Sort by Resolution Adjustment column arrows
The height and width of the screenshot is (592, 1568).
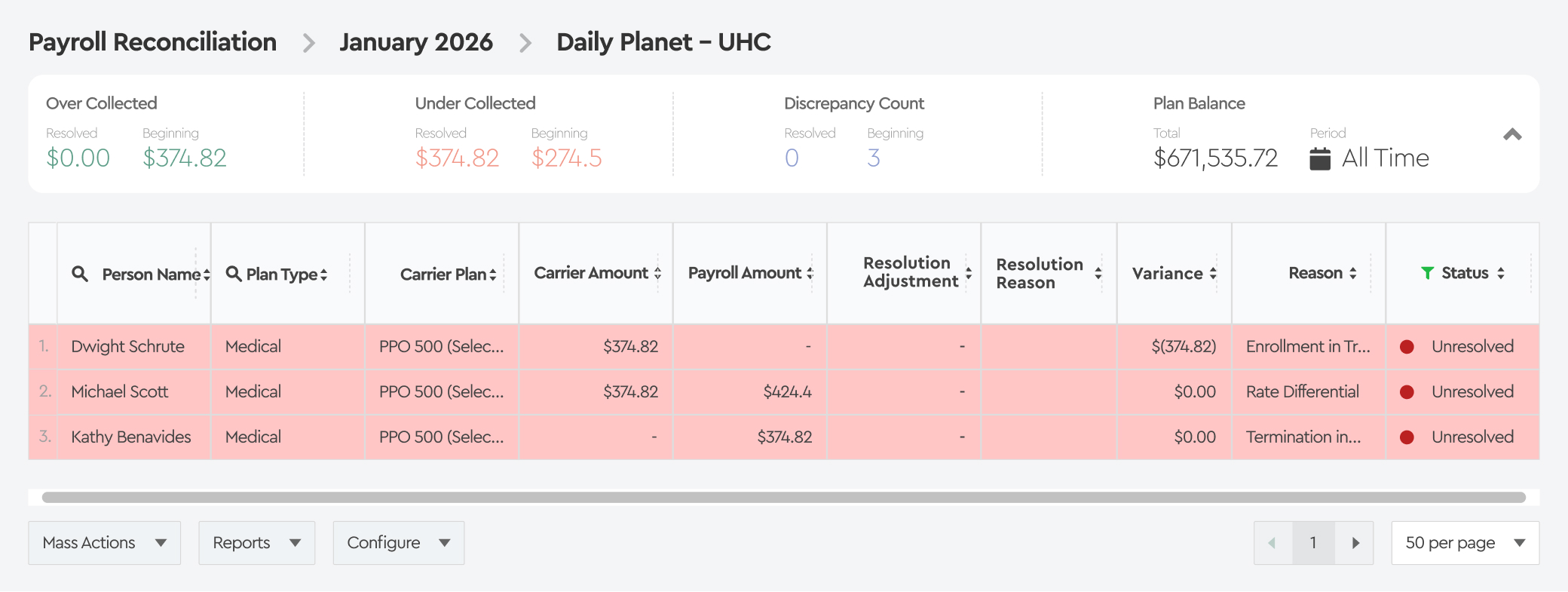pyautogui.click(x=969, y=273)
